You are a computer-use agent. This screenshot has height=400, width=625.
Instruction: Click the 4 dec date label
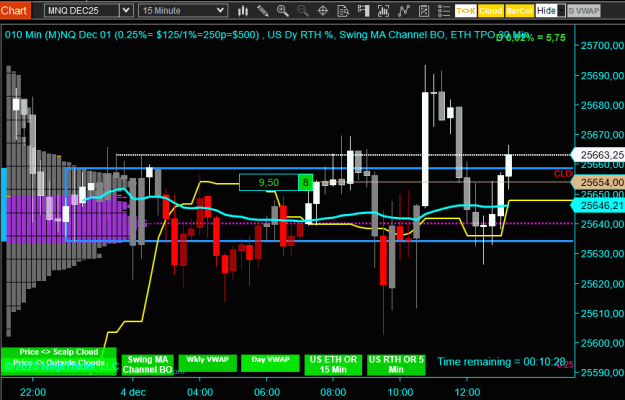coord(133,392)
